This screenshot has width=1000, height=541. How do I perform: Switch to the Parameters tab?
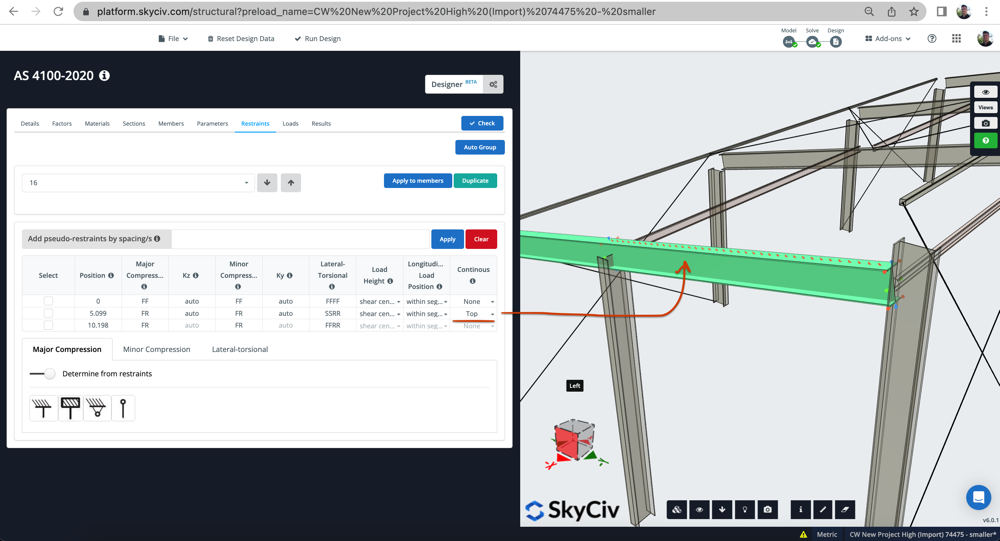212,123
